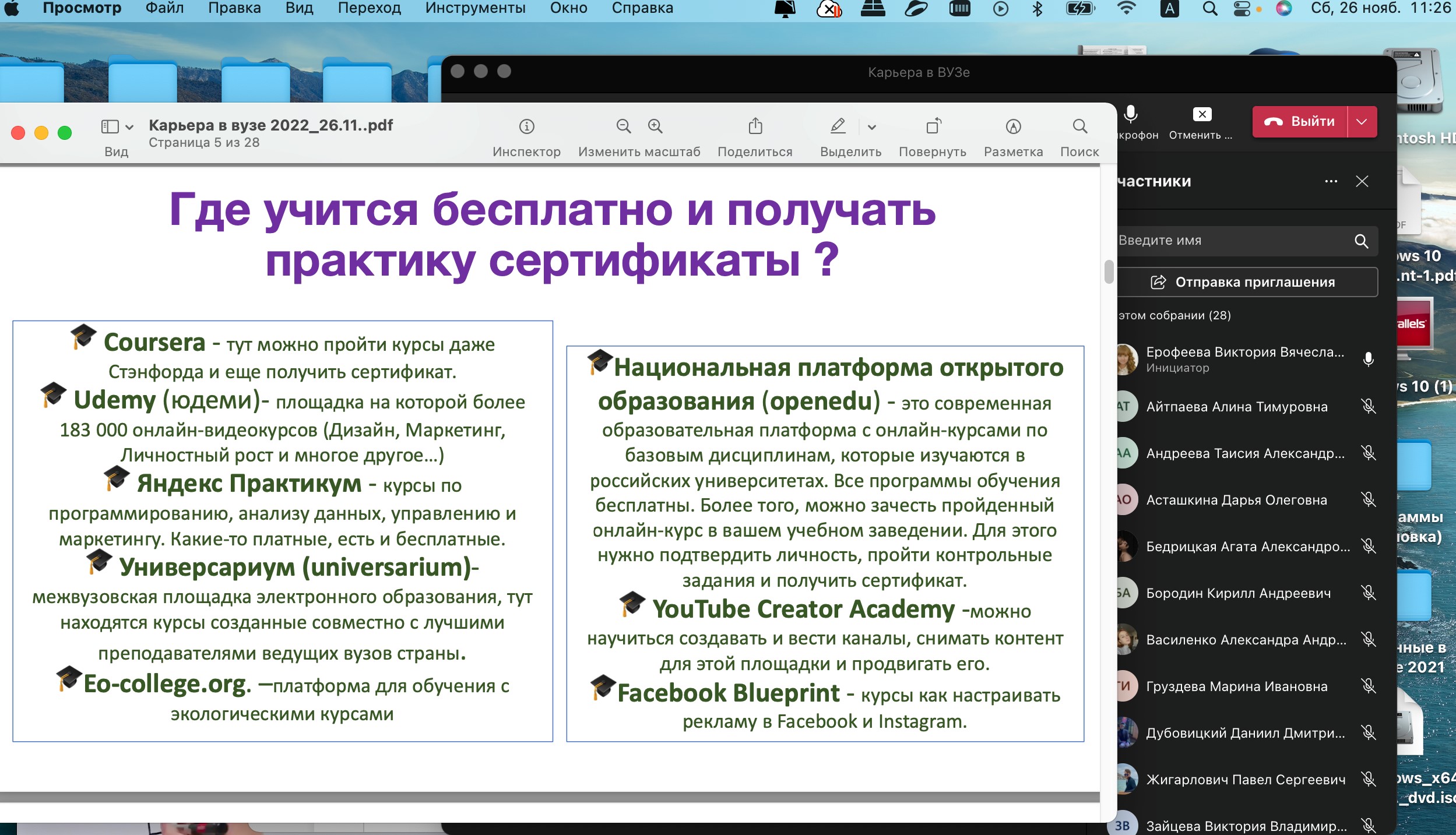Show the Markup toolbar
This screenshot has height=835, width=1456.
1014,126
